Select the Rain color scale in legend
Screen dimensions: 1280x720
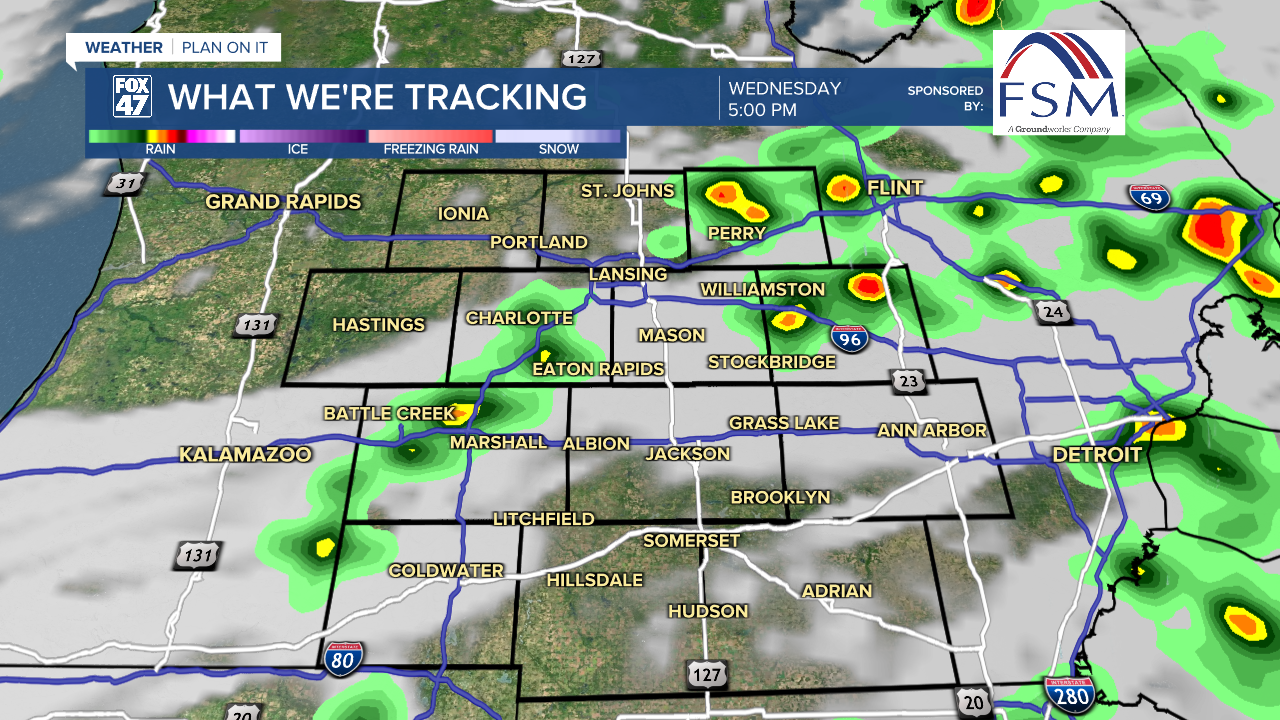[161, 137]
